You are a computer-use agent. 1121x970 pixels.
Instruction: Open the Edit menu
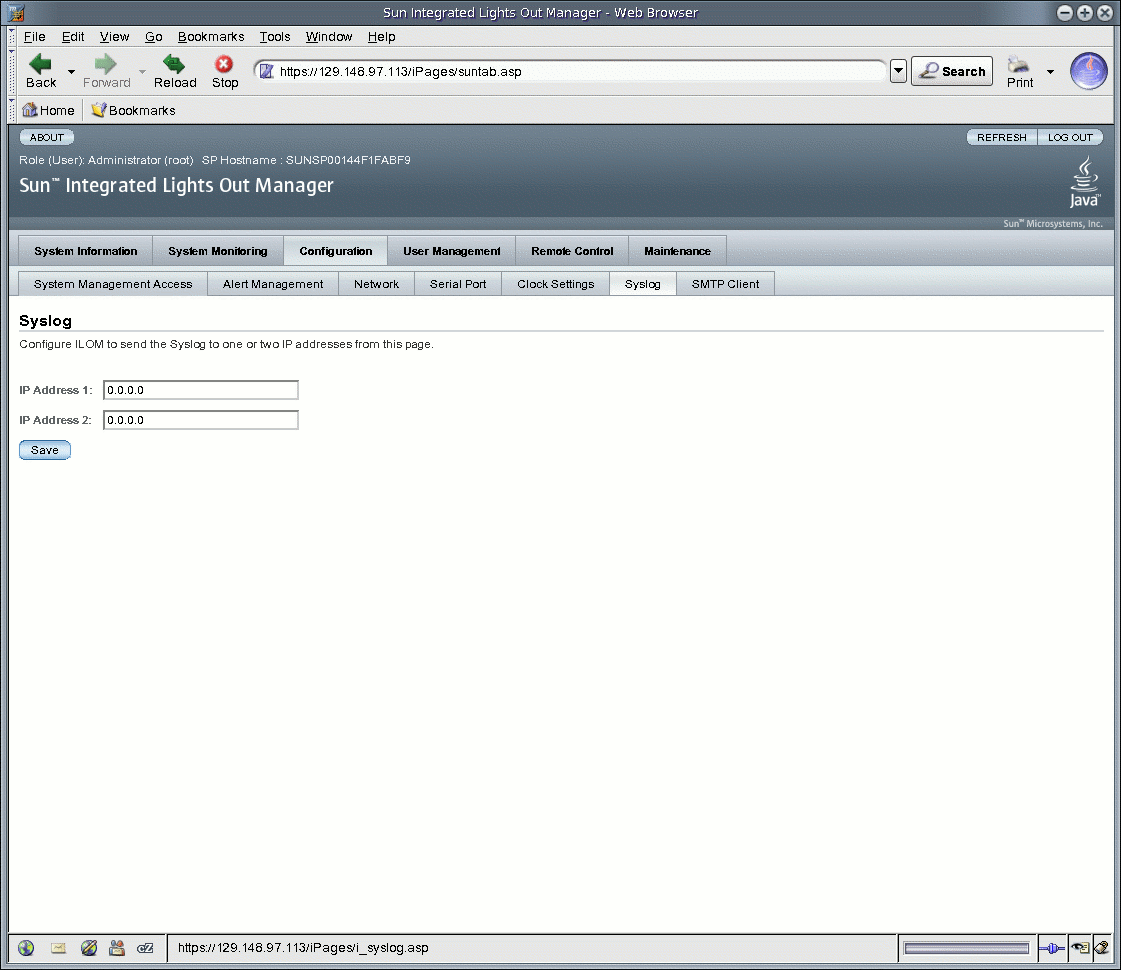(73, 36)
